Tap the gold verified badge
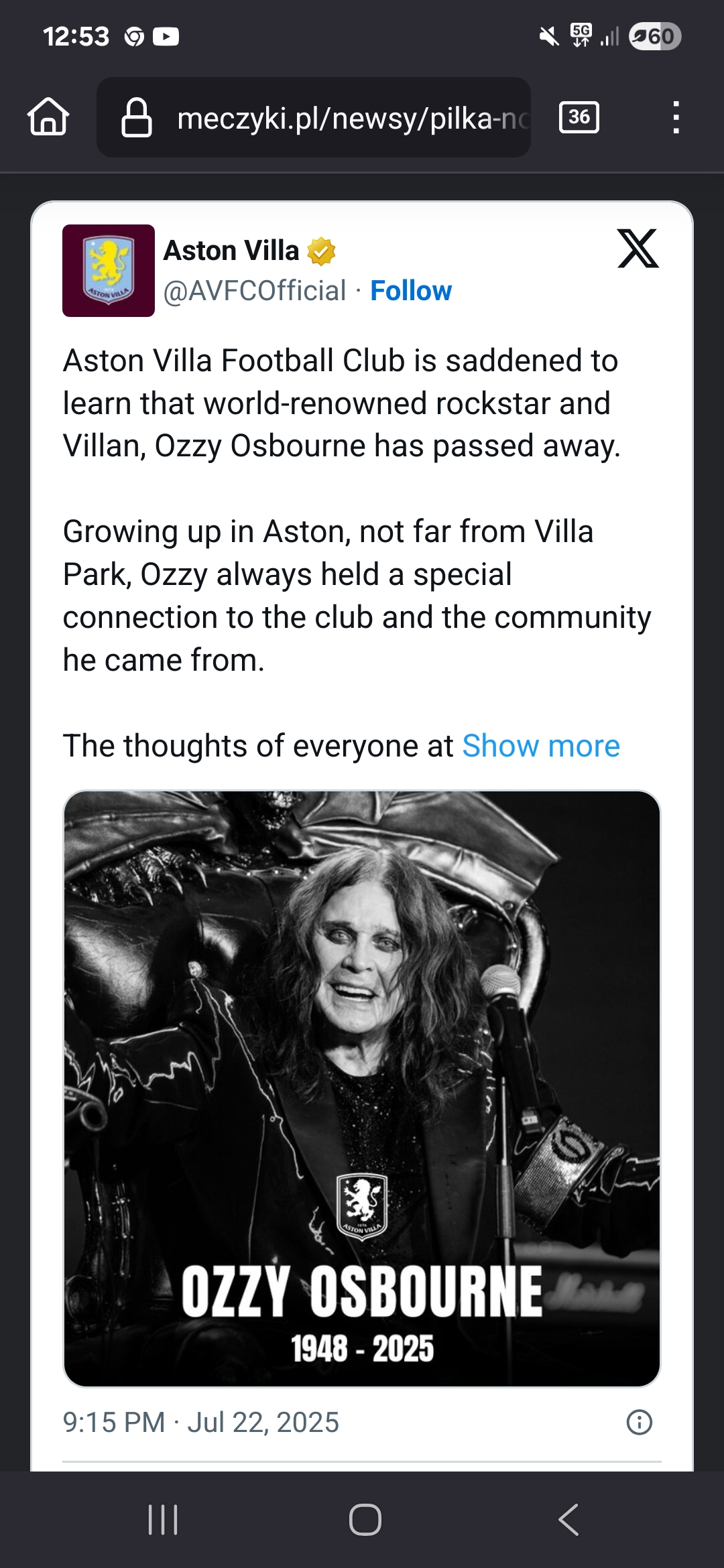The width and height of the screenshot is (724, 1568). pyautogui.click(x=321, y=251)
